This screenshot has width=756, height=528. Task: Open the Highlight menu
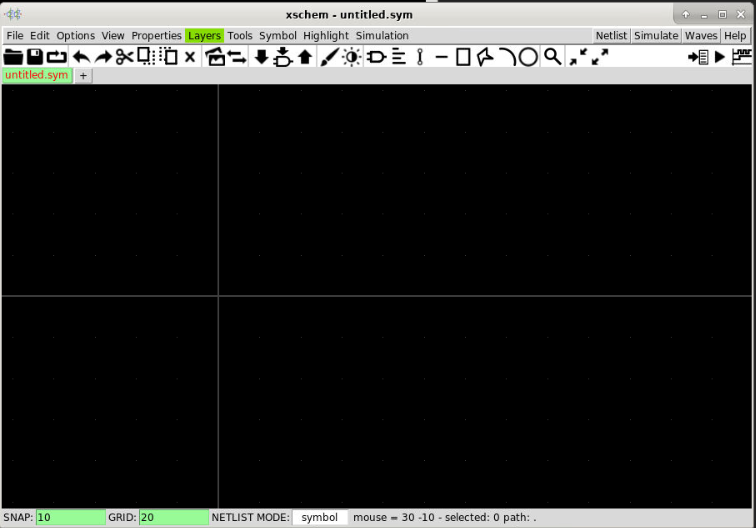click(326, 36)
